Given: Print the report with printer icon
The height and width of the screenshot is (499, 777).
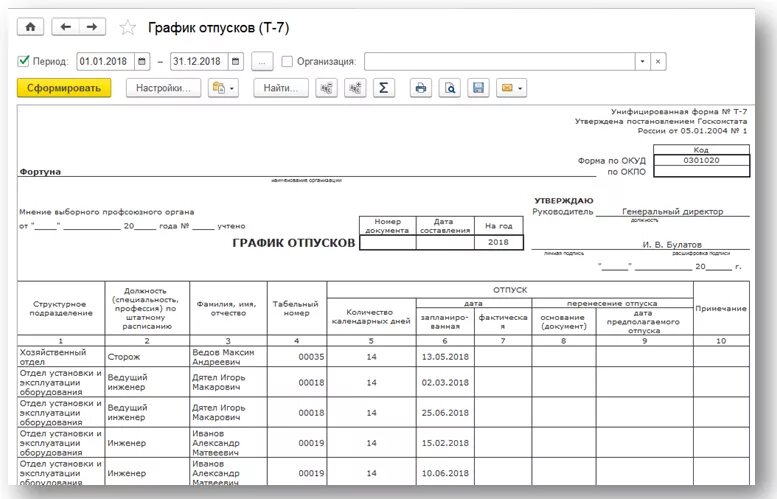Looking at the screenshot, I should coord(421,88).
